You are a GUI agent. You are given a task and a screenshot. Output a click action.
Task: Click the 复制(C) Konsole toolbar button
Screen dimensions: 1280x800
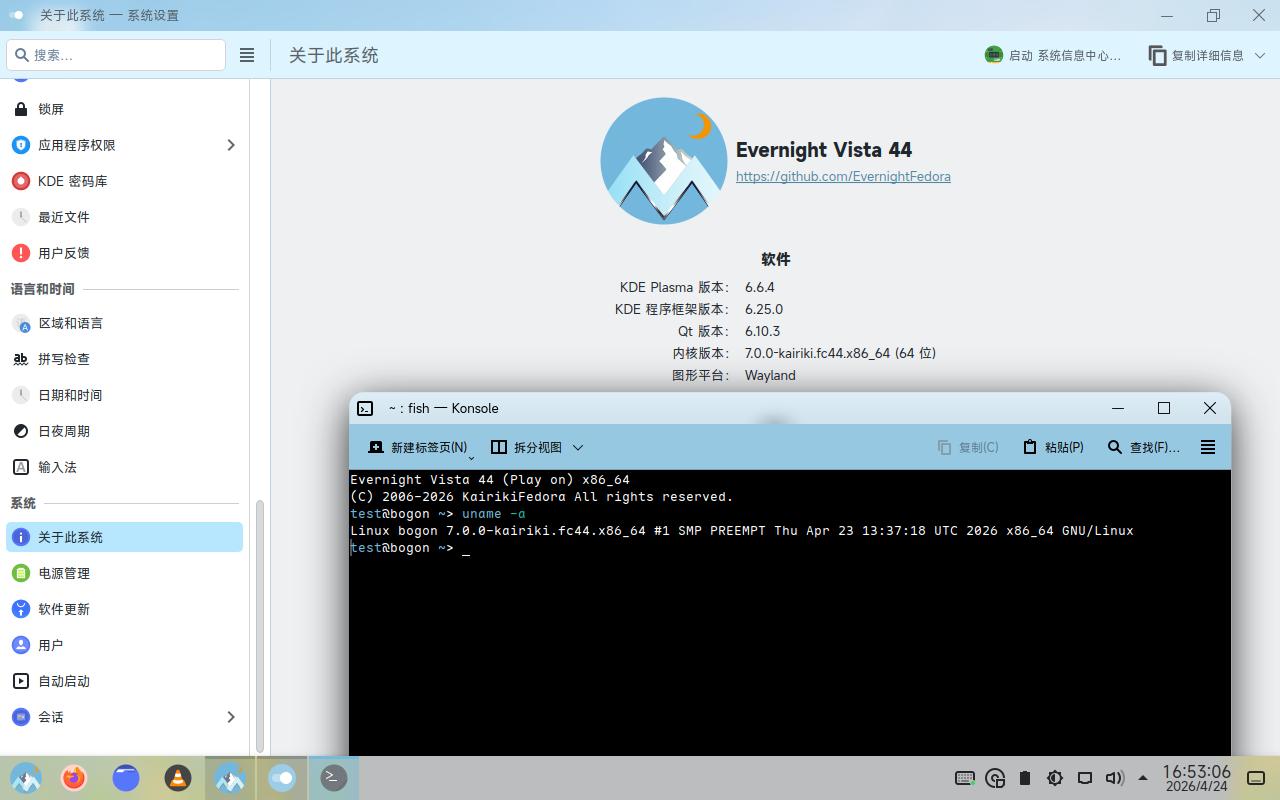pos(968,447)
